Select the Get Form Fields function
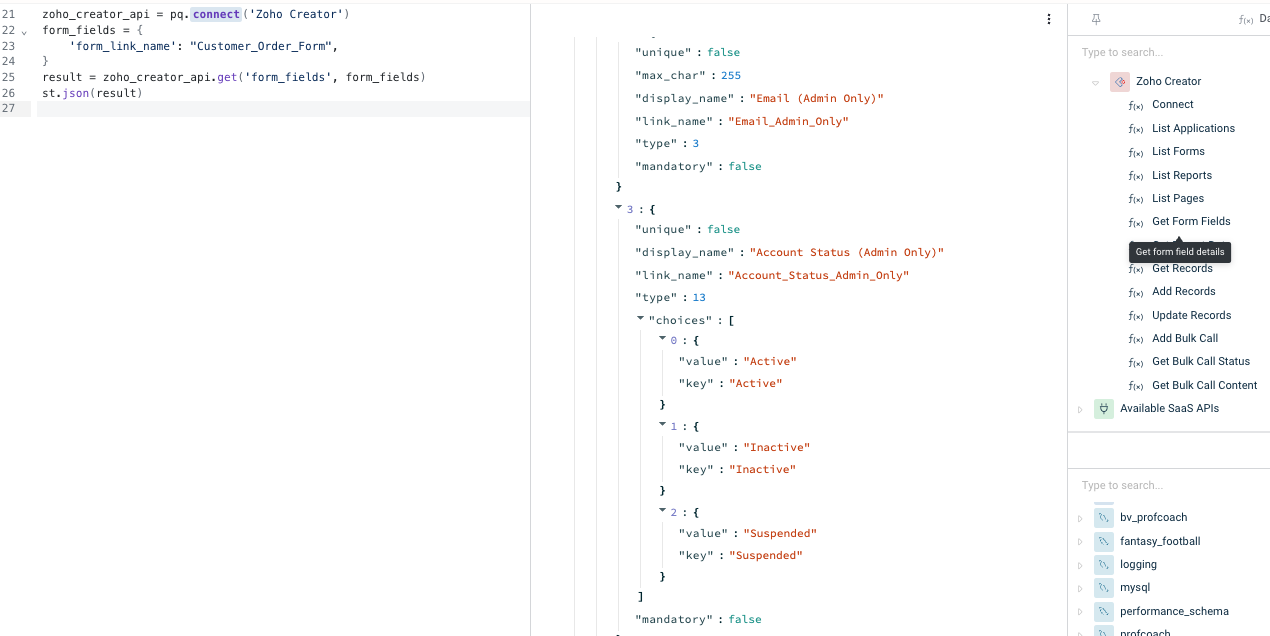Viewport: 1270px width, 636px height. pyautogui.click(x=1191, y=221)
